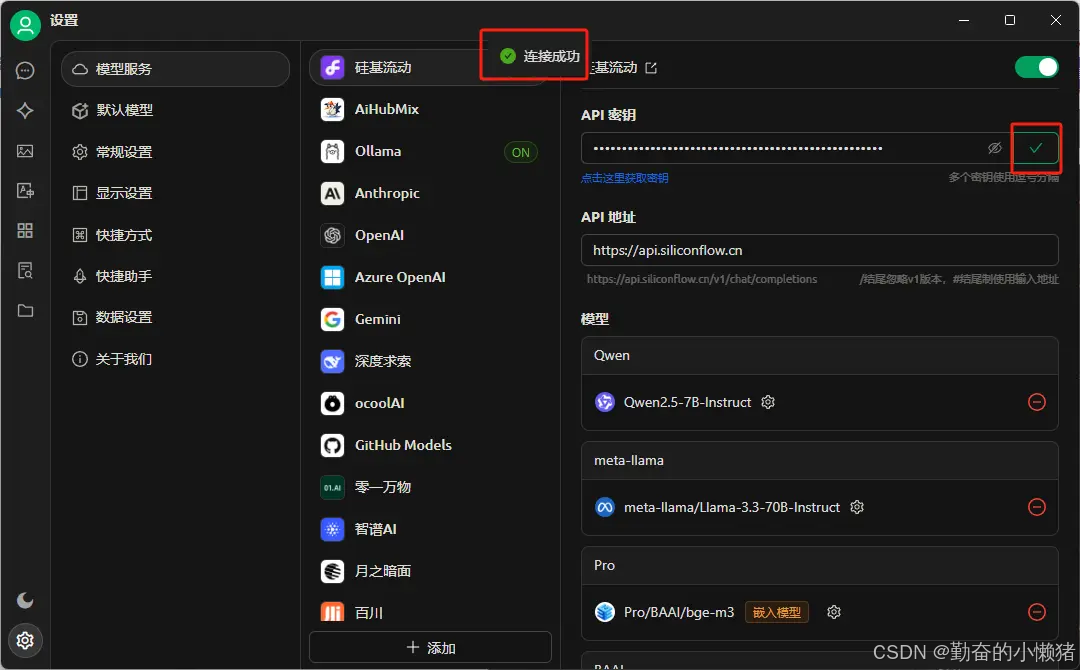Click the Ollama ON badge

(521, 152)
